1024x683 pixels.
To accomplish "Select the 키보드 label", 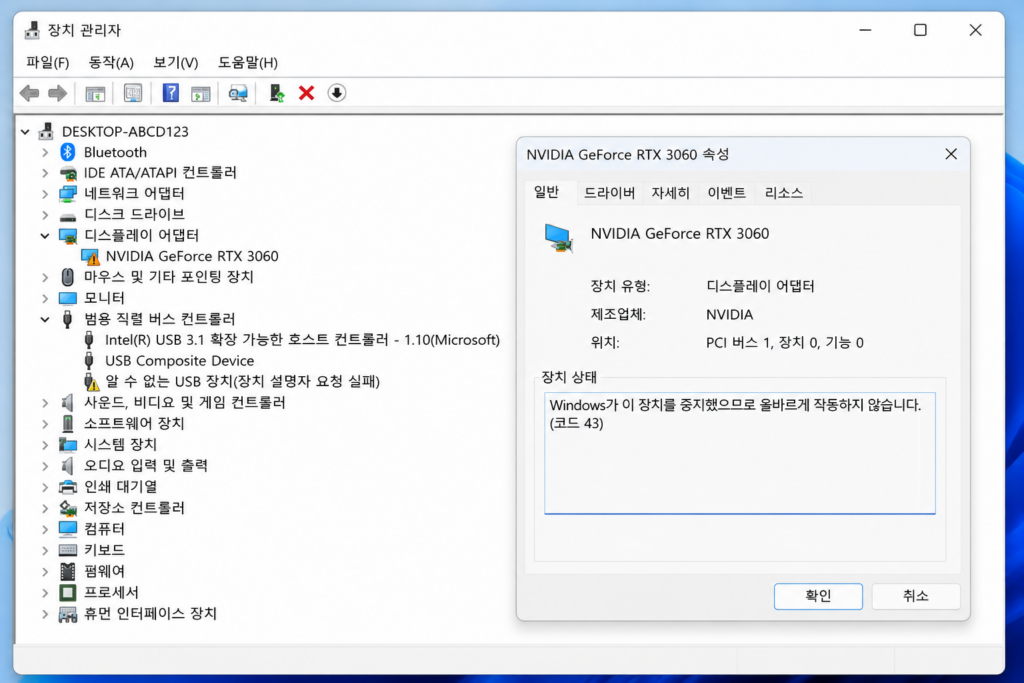I will tap(104, 550).
